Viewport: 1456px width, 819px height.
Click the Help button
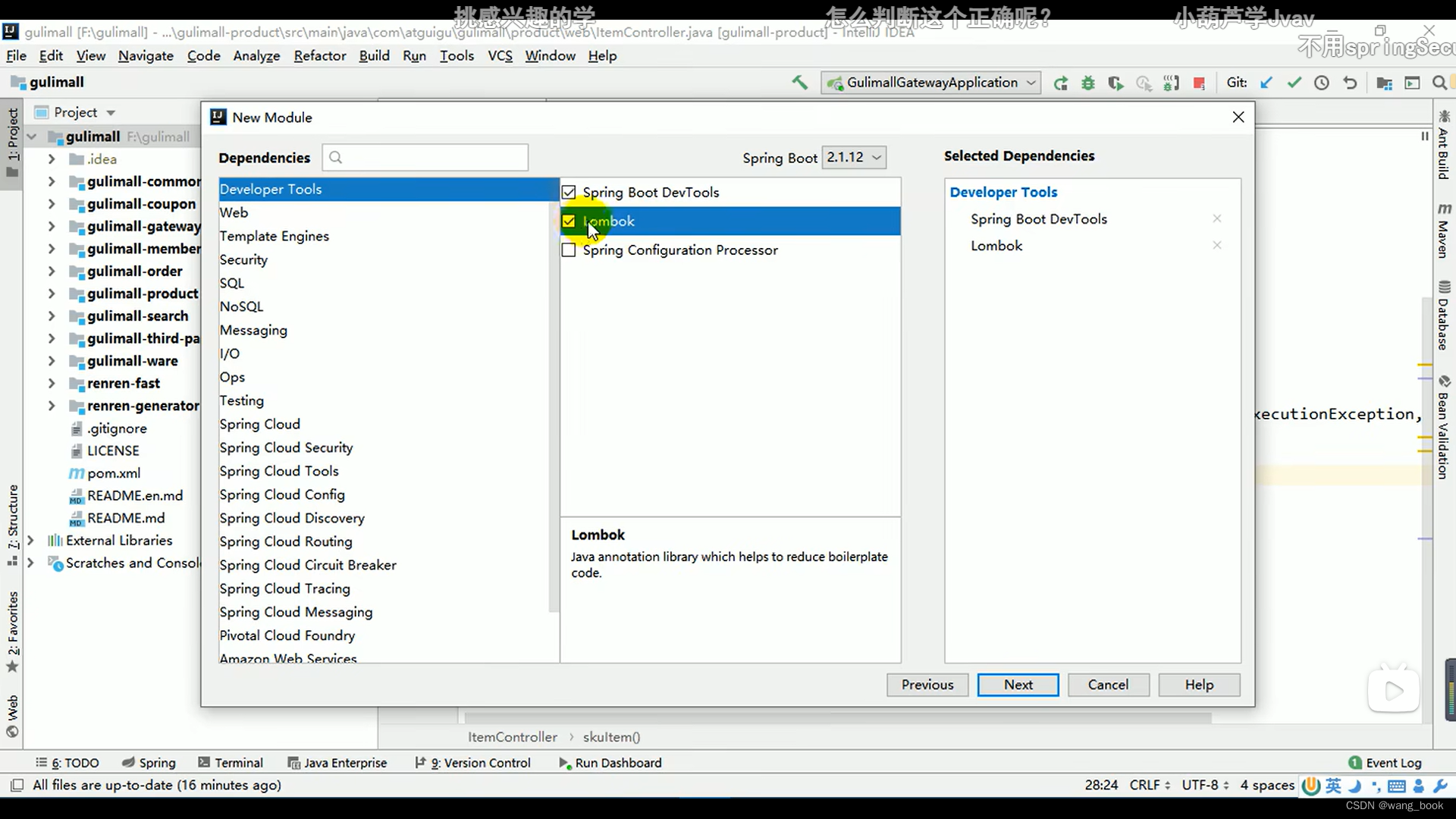click(1200, 685)
